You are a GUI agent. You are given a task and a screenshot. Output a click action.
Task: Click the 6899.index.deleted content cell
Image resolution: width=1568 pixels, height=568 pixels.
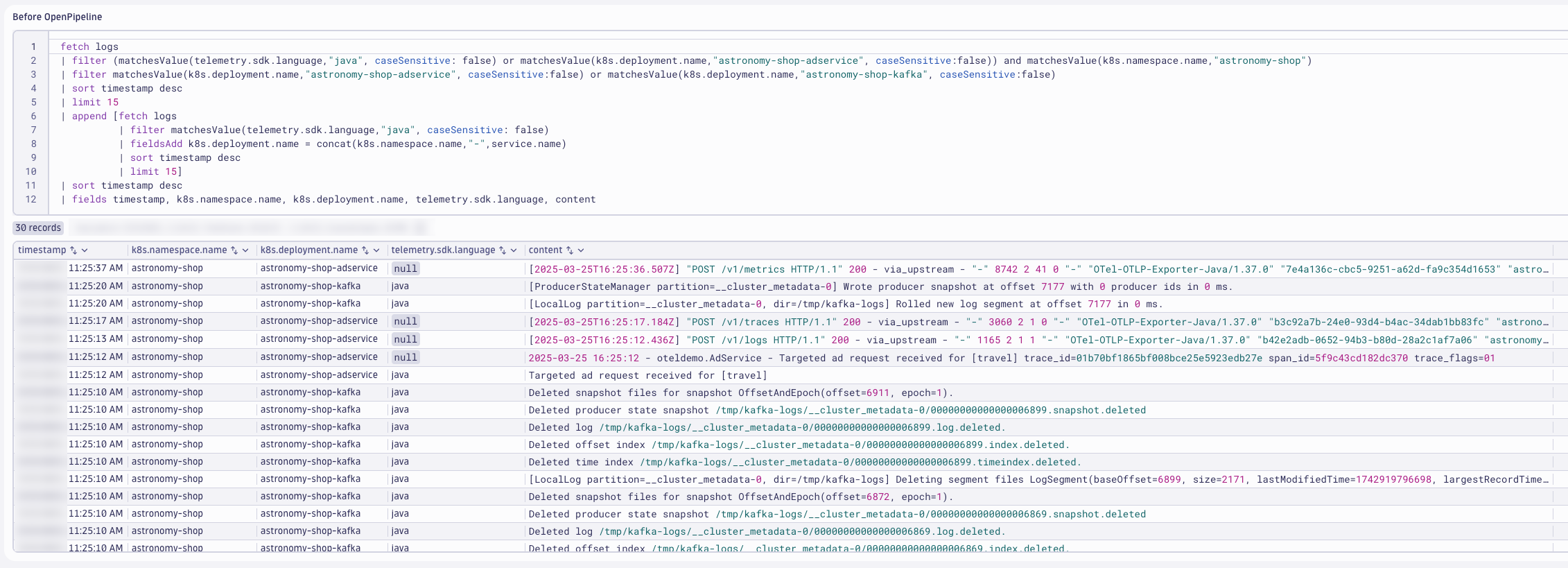[1038, 445]
